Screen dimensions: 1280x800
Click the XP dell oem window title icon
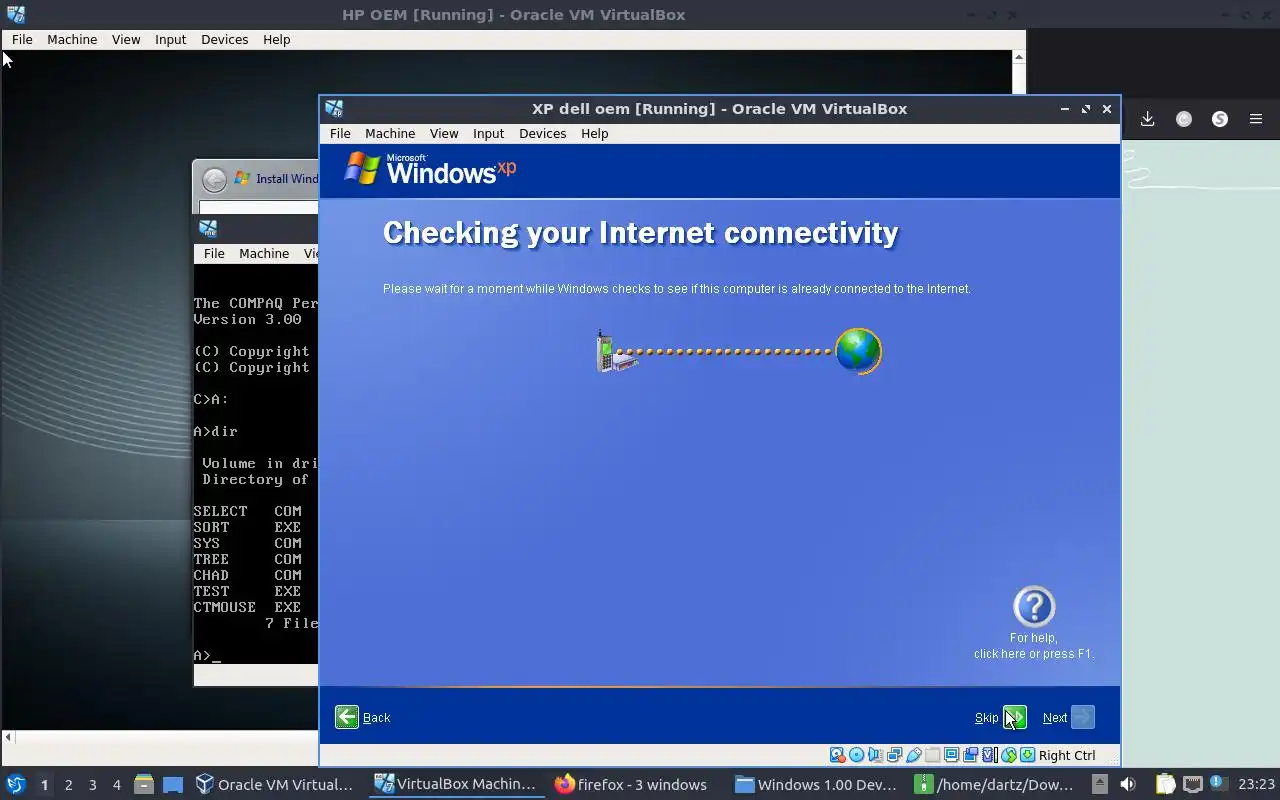pos(334,108)
